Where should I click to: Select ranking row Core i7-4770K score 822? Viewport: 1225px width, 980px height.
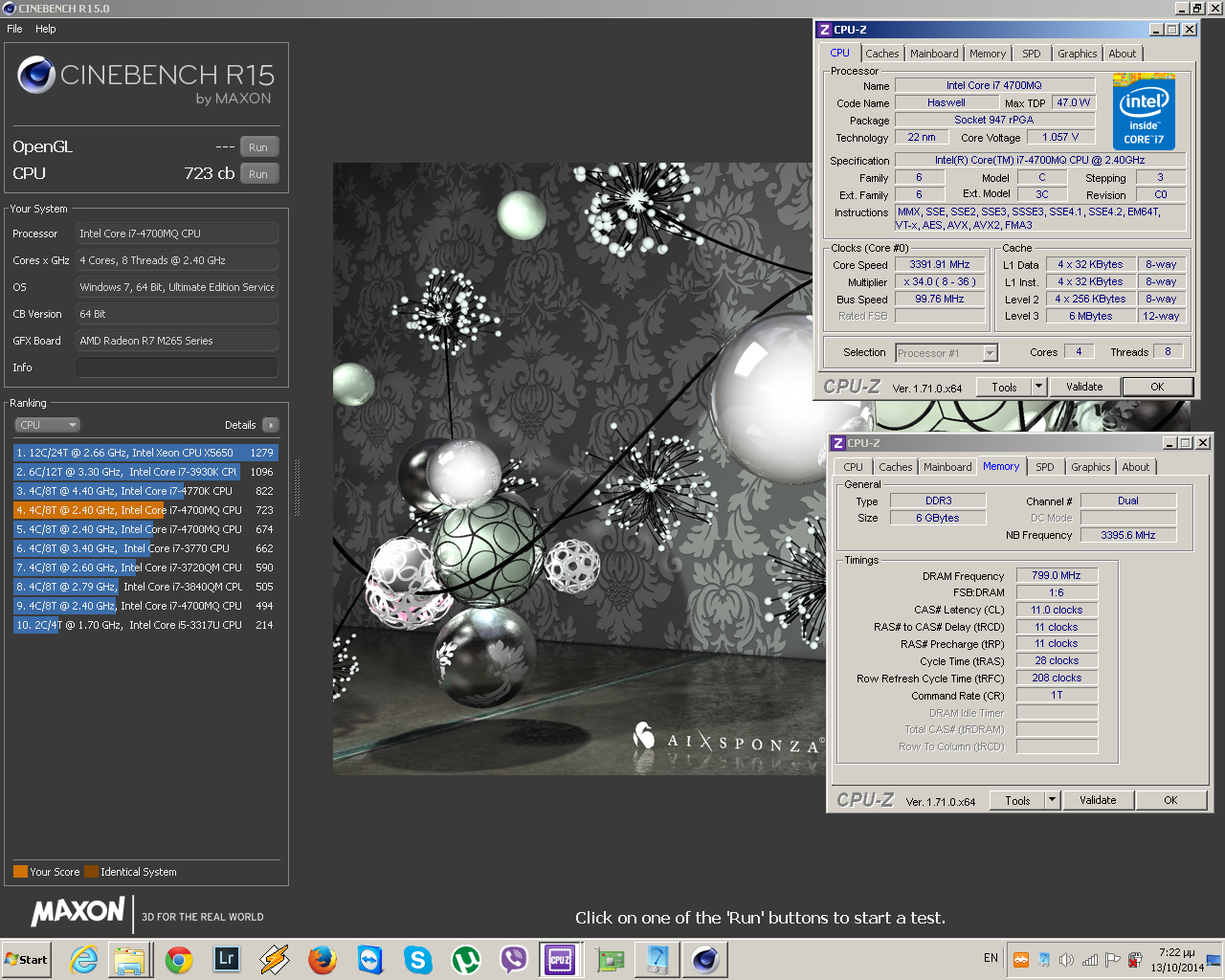coord(145,491)
